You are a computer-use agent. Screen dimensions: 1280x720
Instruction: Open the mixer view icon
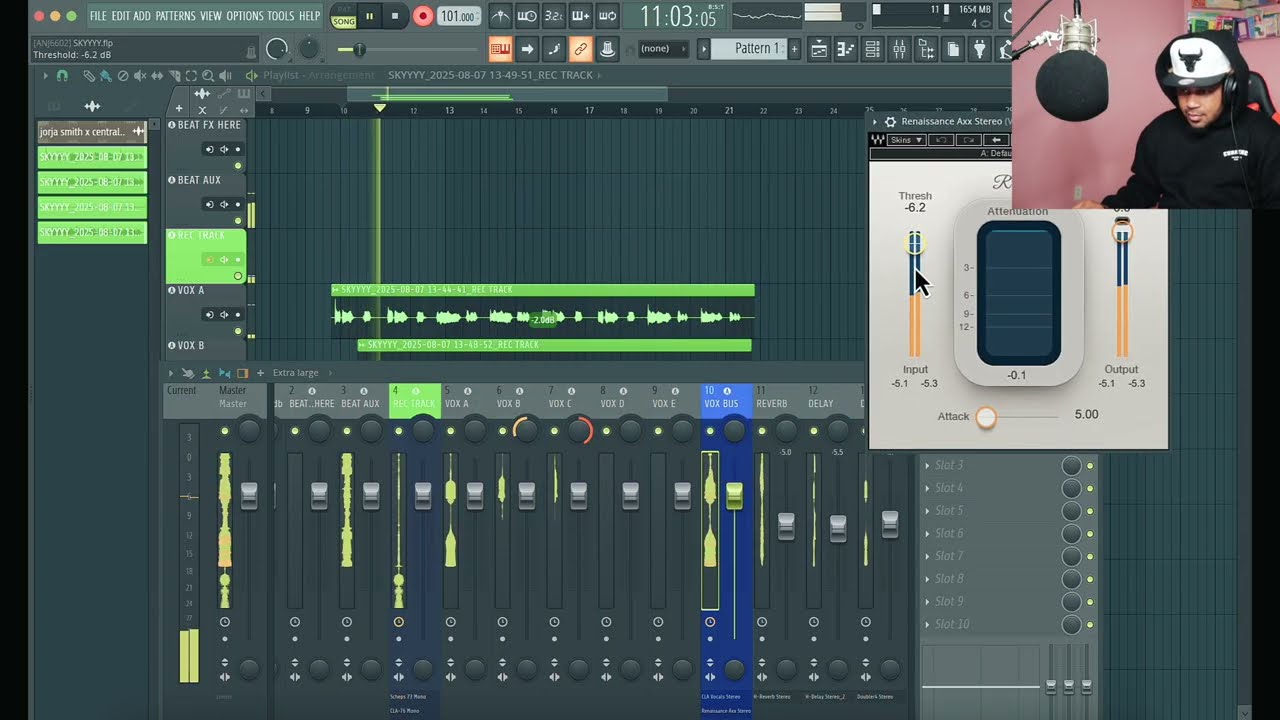pos(899,48)
